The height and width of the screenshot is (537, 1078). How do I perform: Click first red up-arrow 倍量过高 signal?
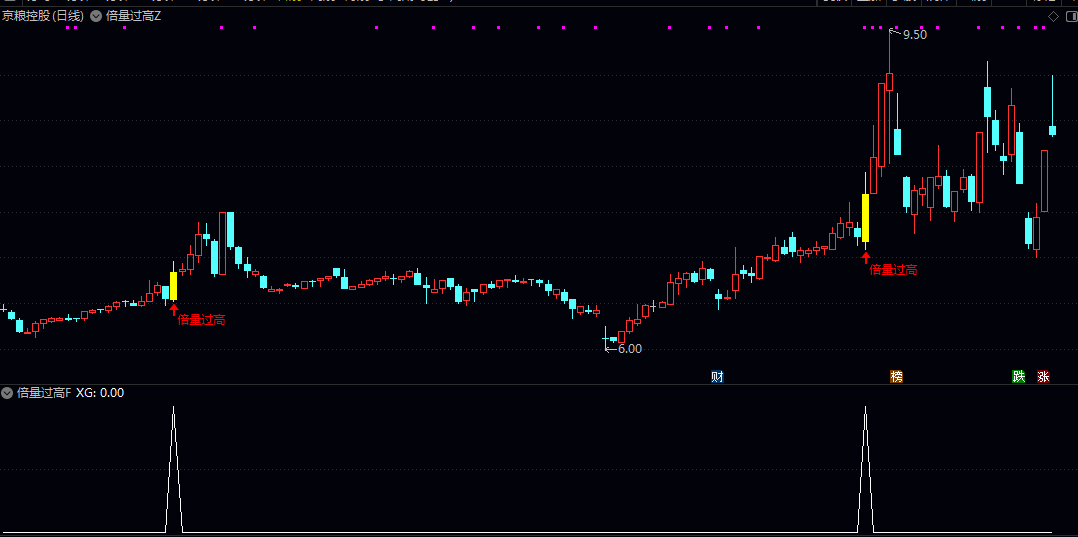tap(173, 309)
